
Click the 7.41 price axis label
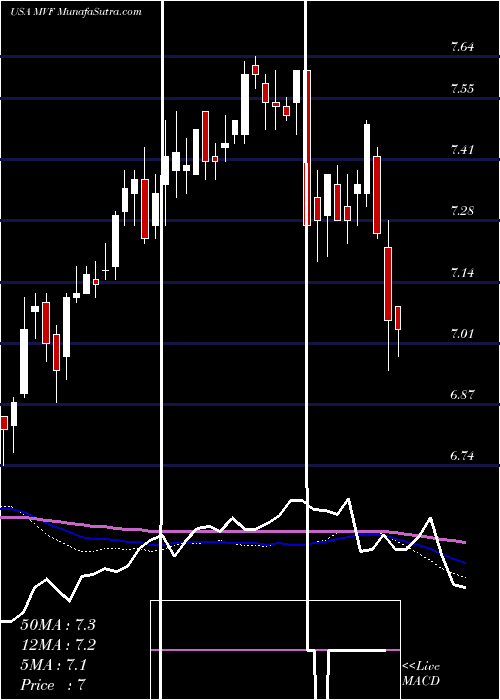click(462, 150)
